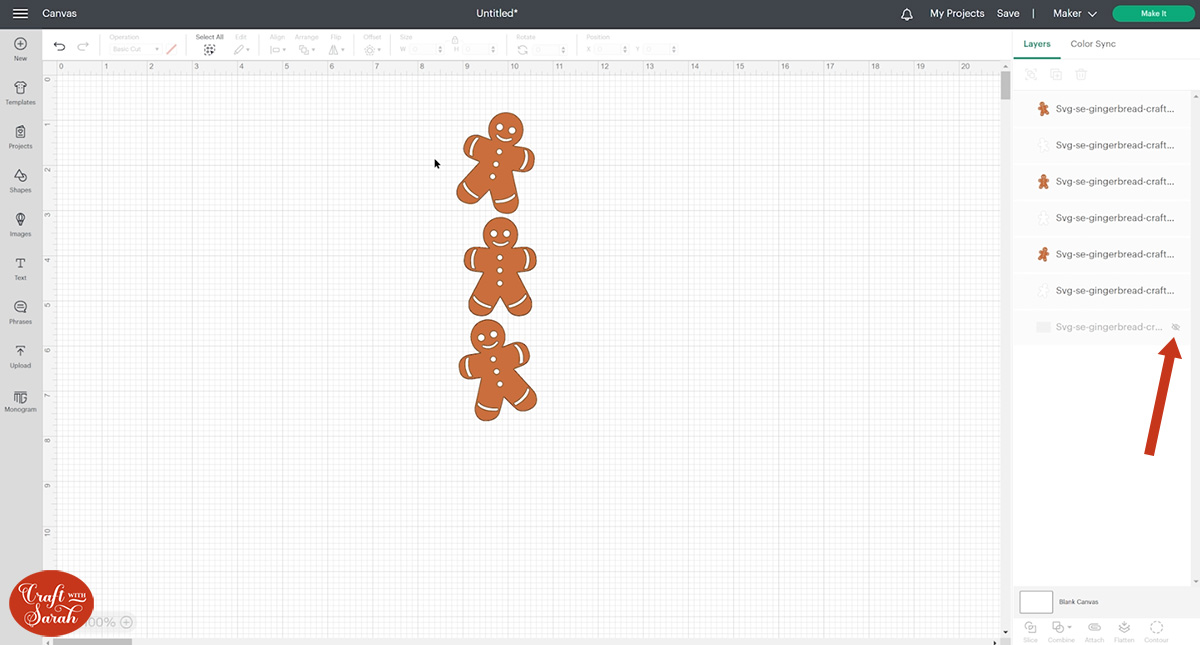
Task: Click Layers panel scroll-down arrow
Action: pyautogui.click(x=1194, y=581)
